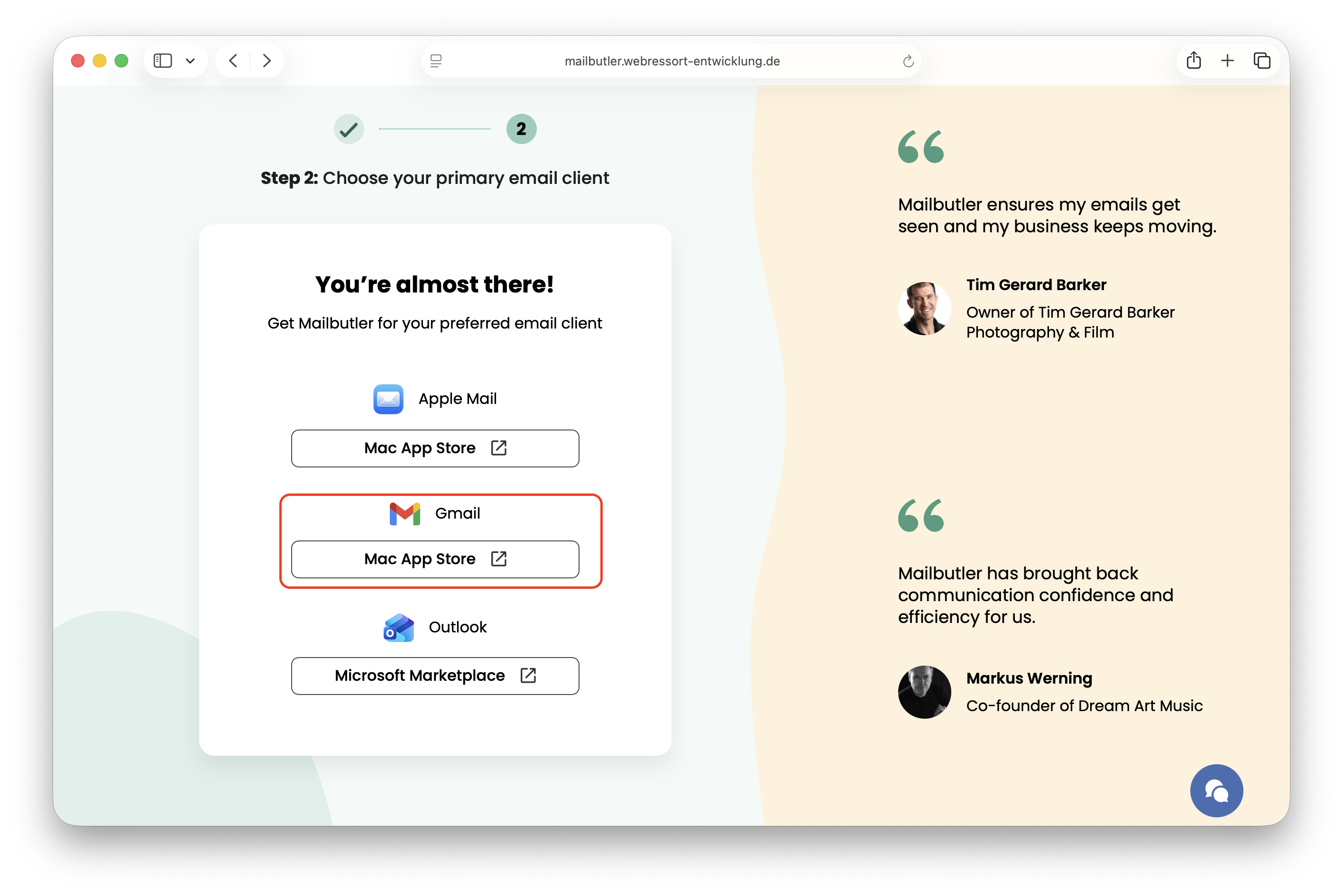Click the Apple Mail app icon
This screenshot has width=1343, height=896.
[388, 399]
